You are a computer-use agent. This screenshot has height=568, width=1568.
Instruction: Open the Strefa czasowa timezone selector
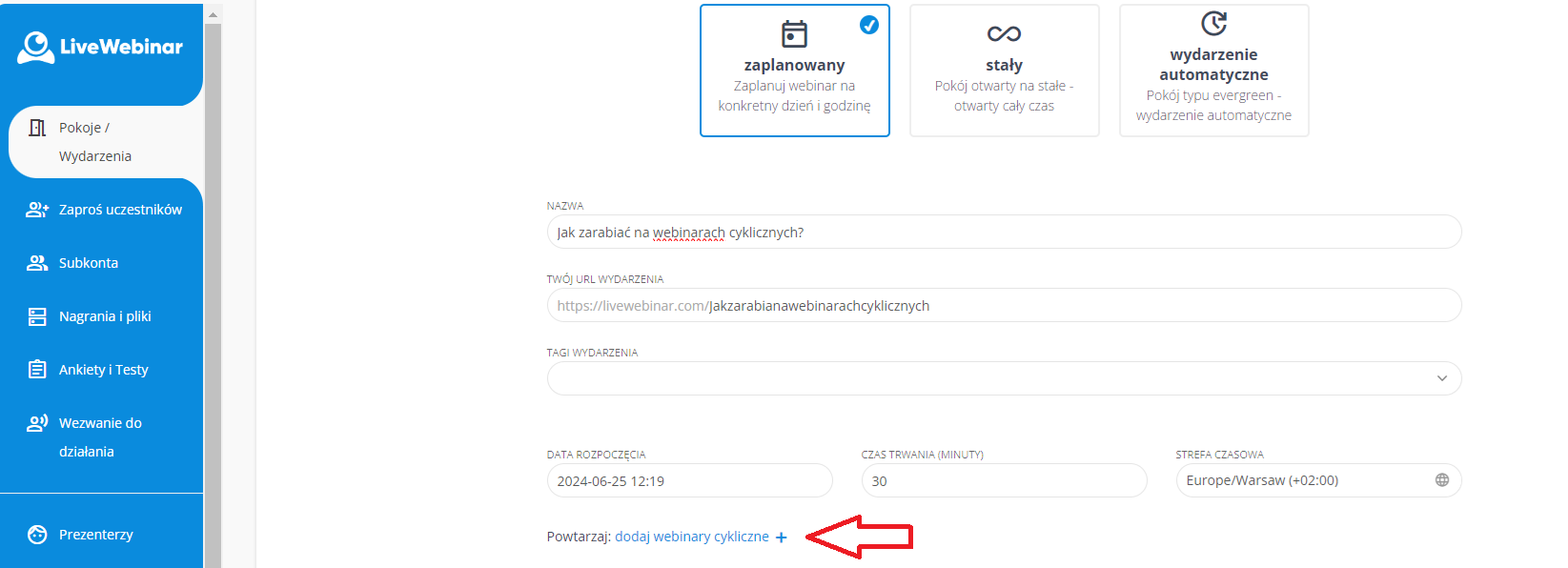[x=1306, y=480]
